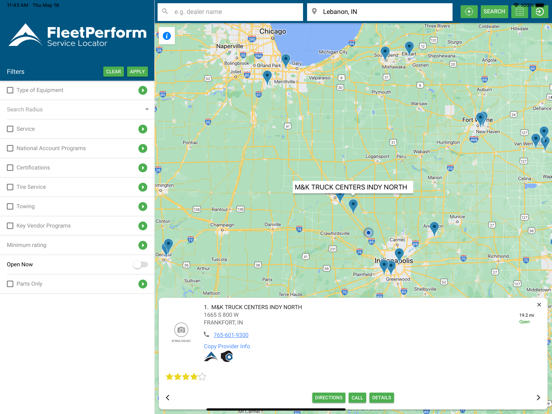Click the map pin under the M&K label
This screenshot has width=552, height=414.
point(353,206)
